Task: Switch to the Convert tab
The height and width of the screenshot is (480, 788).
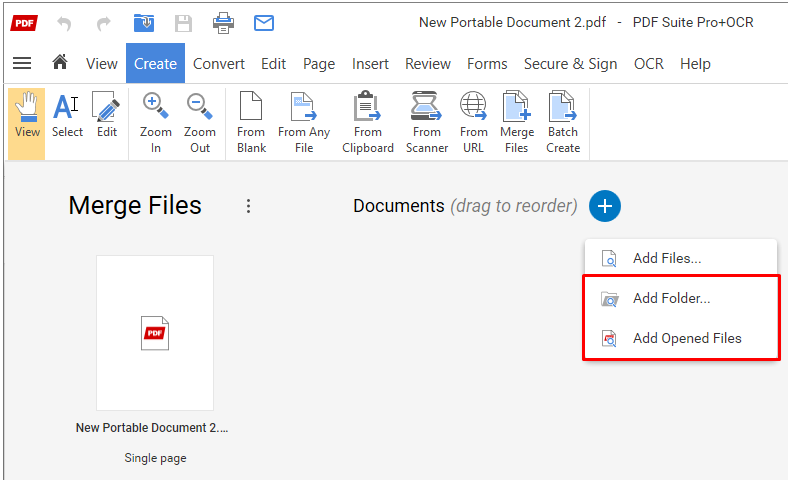Action: tap(219, 64)
